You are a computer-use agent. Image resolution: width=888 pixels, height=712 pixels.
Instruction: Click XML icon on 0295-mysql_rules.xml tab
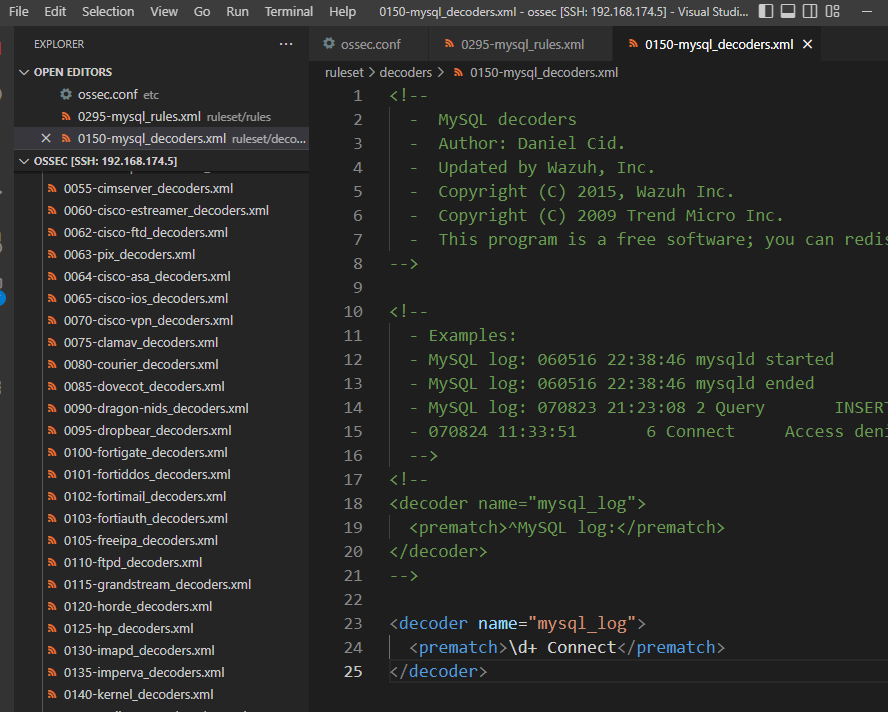[x=449, y=44]
